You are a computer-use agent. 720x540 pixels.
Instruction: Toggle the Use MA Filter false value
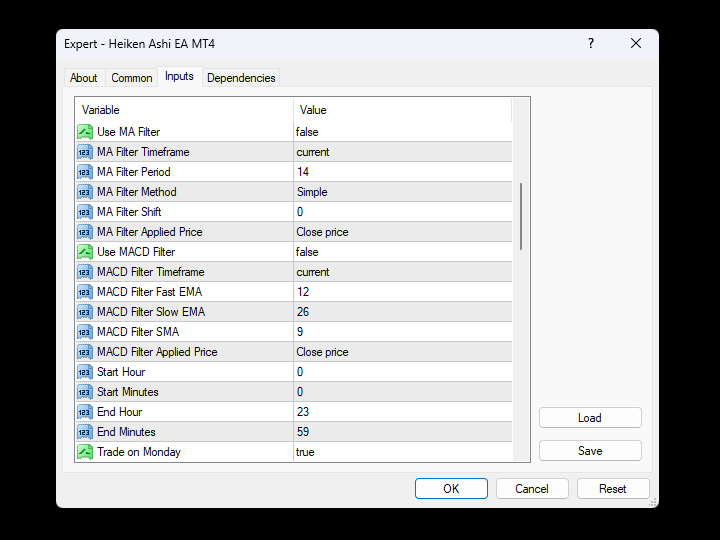(x=400, y=132)
